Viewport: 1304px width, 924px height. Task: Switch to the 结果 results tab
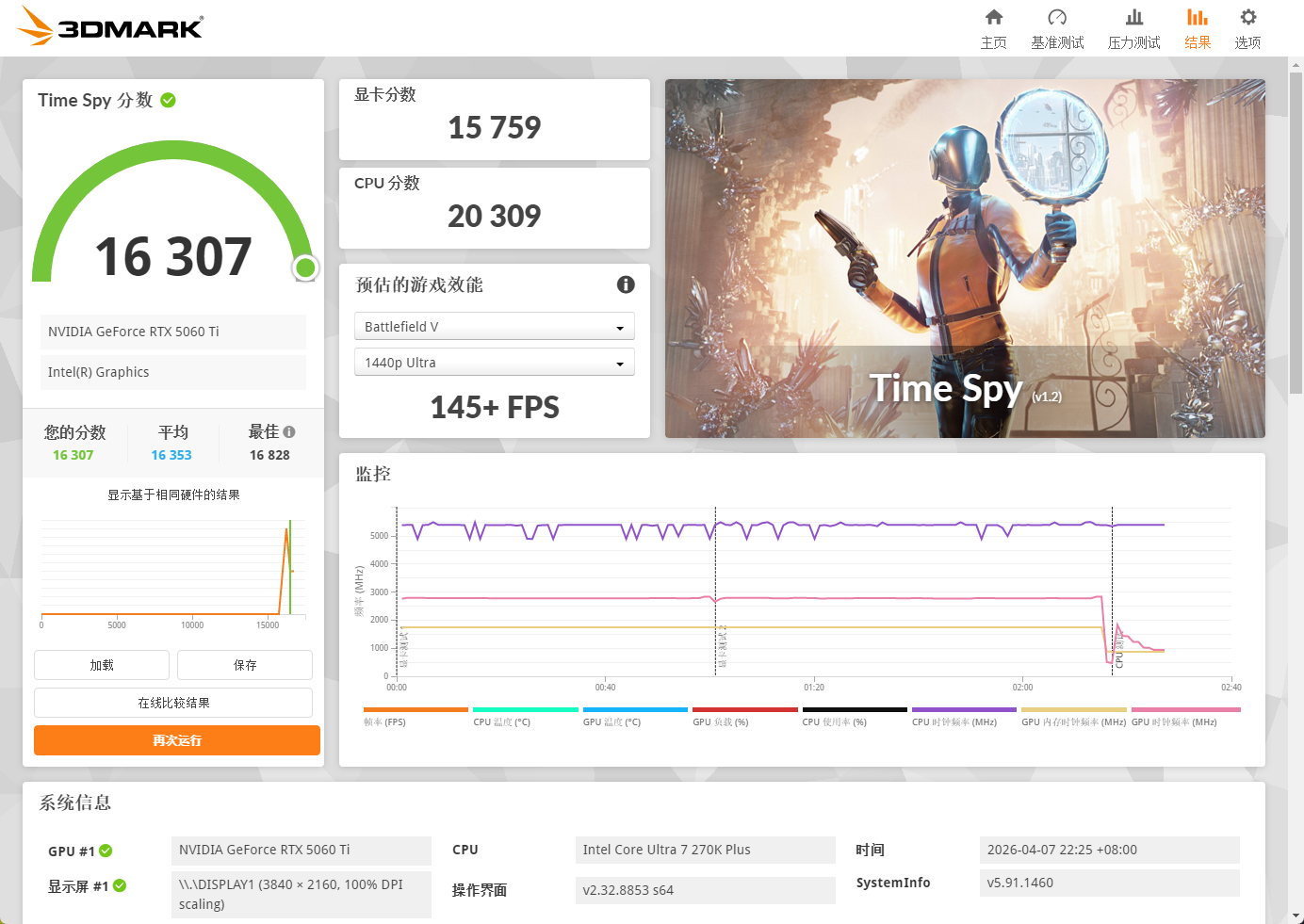coord(1198,26)
